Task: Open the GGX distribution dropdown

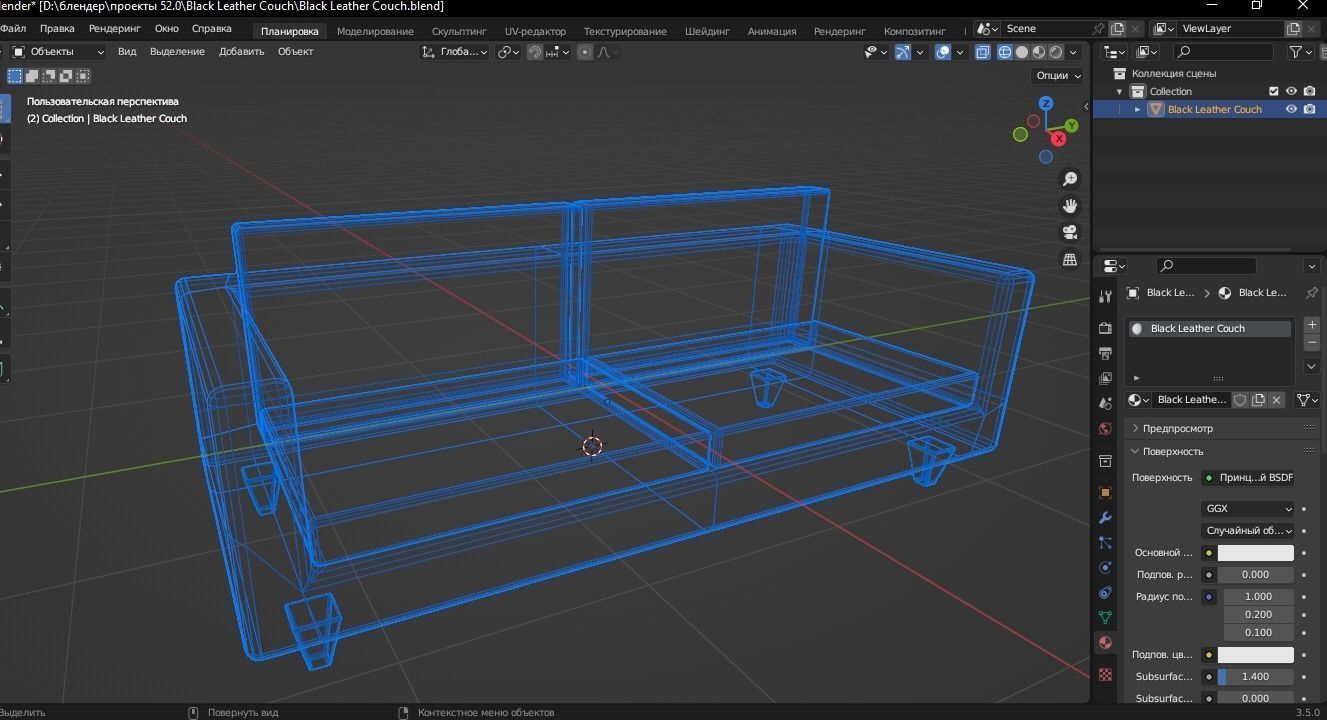Action: [x=1248, y=509]
